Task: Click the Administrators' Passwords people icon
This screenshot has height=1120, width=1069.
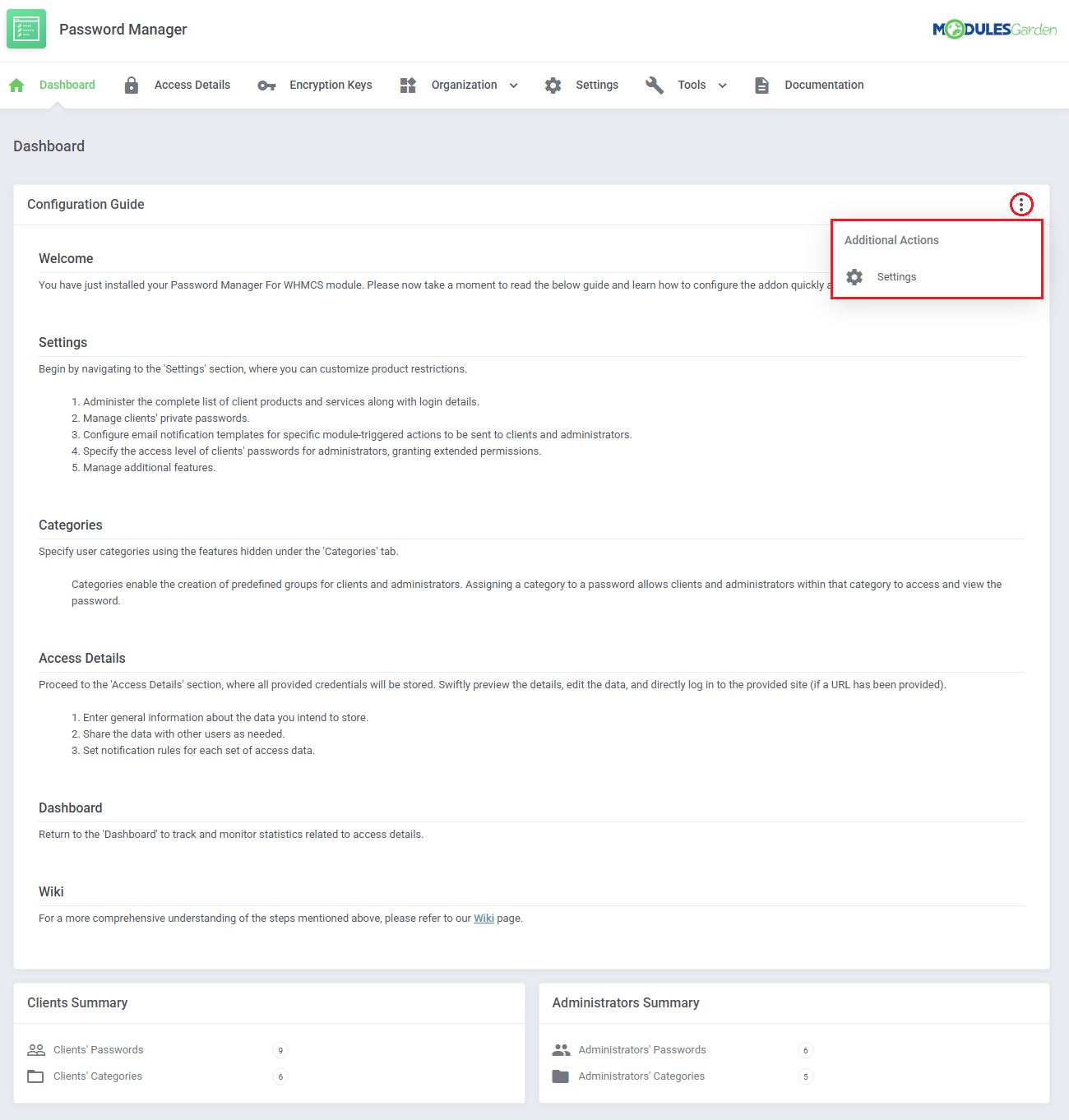Action: pos(562,1050)
